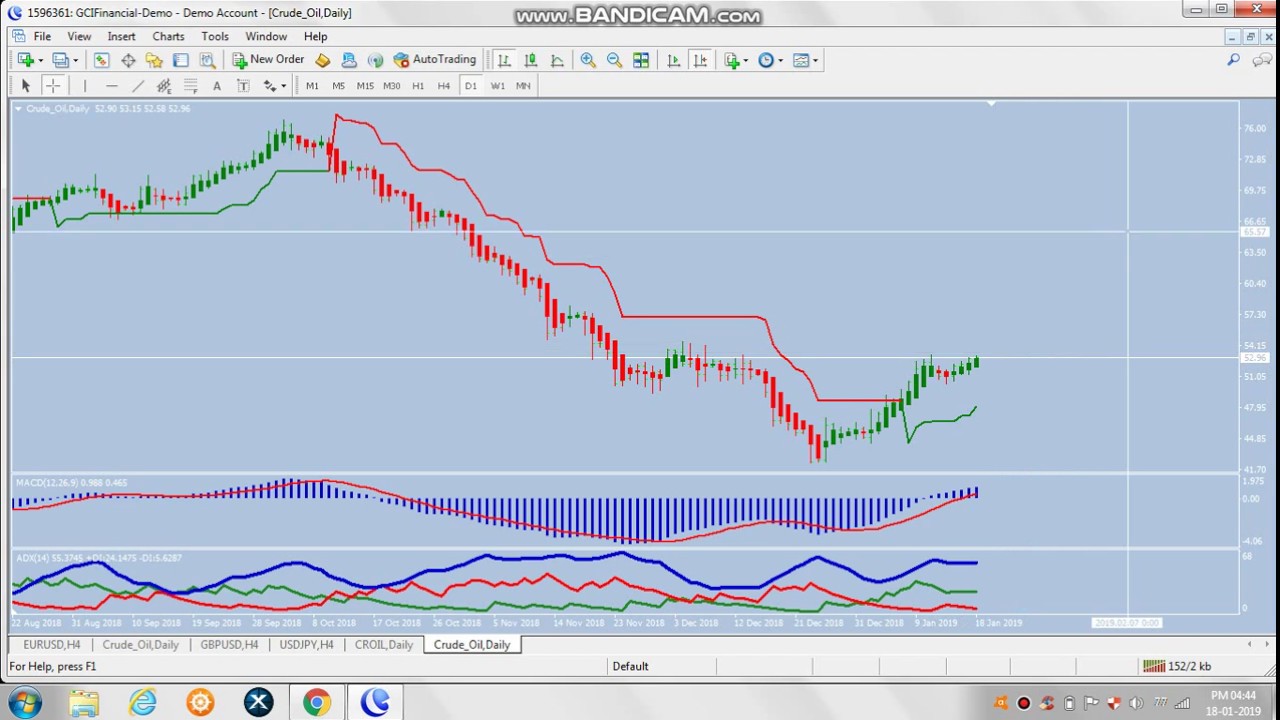
Task: Open the Templates dropdown
Action: (805, 60)
